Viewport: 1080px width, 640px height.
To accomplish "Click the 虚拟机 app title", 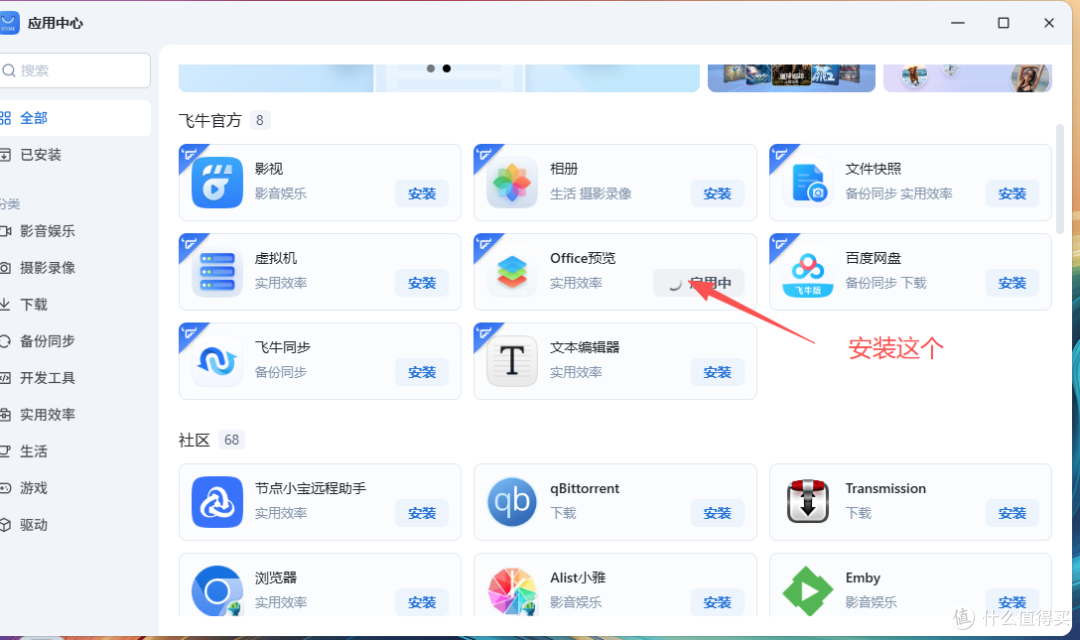I will 276,258.
